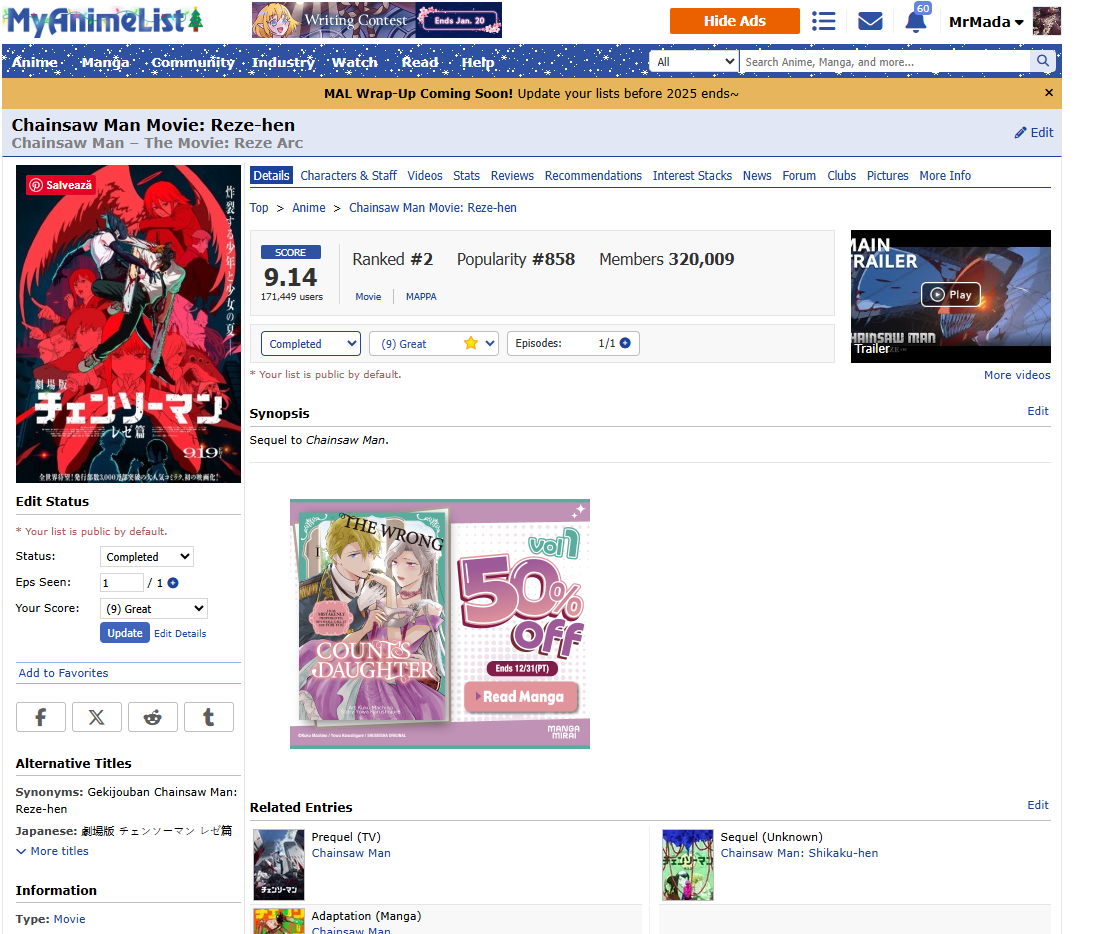The width and height of the screenshot is (1095, 934).
Task: Switch to the News tab
Action: (757, 175)
